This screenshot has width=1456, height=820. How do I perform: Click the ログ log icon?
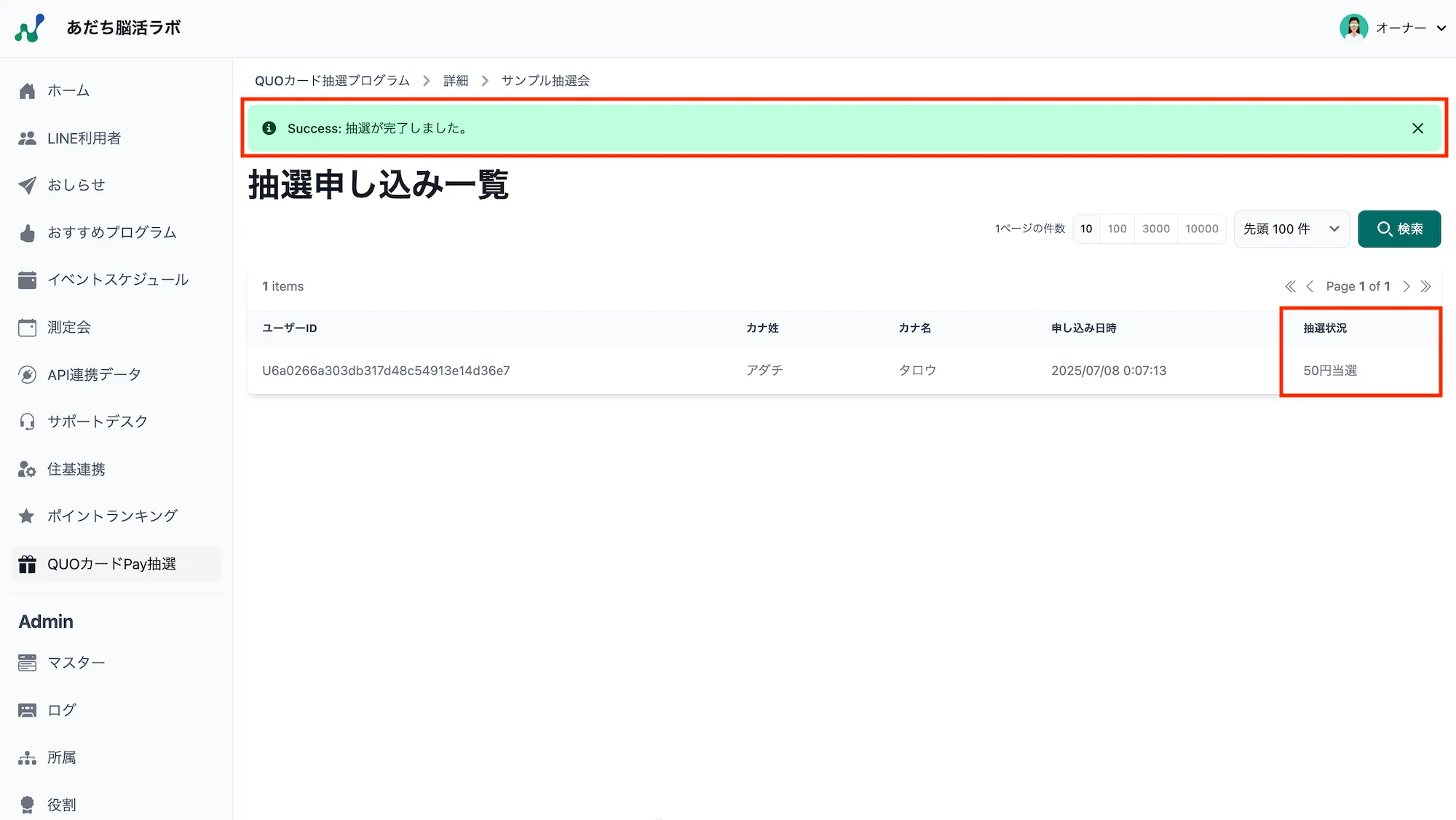pos(27,710)
